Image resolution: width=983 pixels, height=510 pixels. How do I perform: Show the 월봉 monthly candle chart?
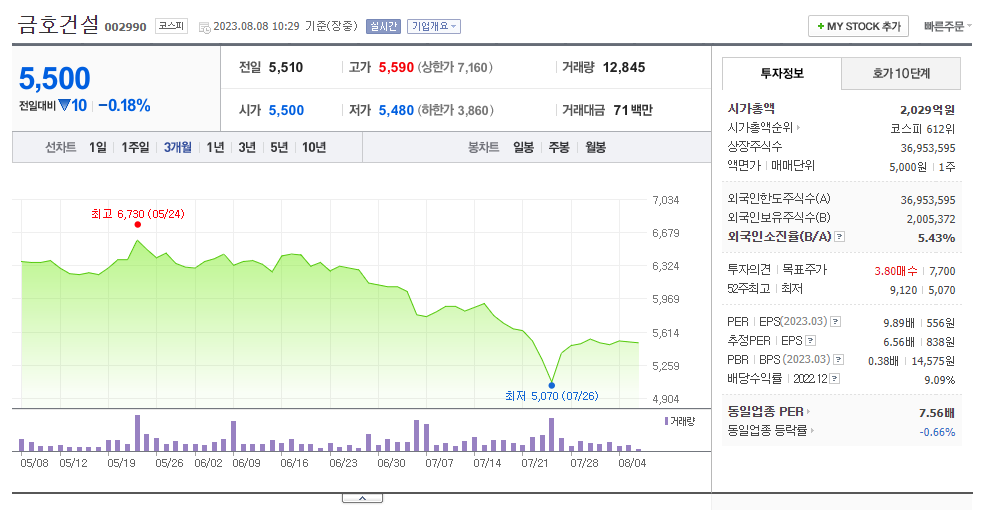coord(596,147)
